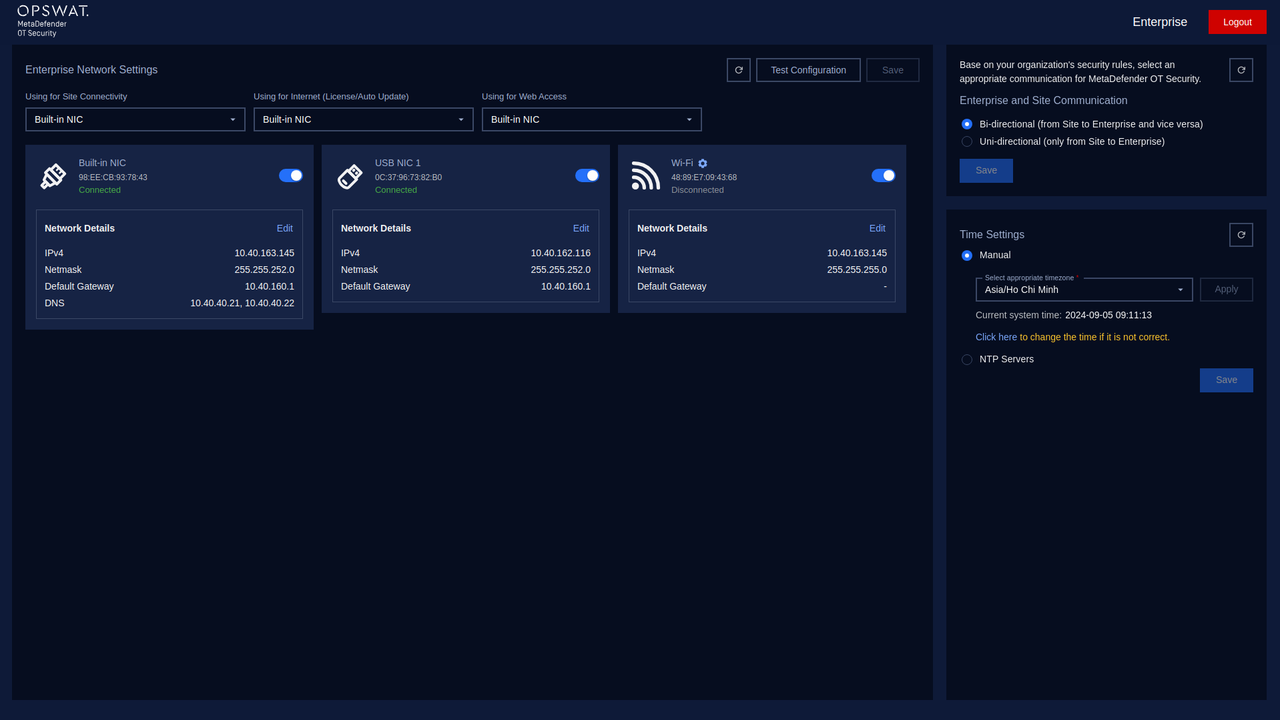Click the Wi-Fi Disconnected status text
The height and width of the screenshot is (720, 1280).
click(697, 190)
